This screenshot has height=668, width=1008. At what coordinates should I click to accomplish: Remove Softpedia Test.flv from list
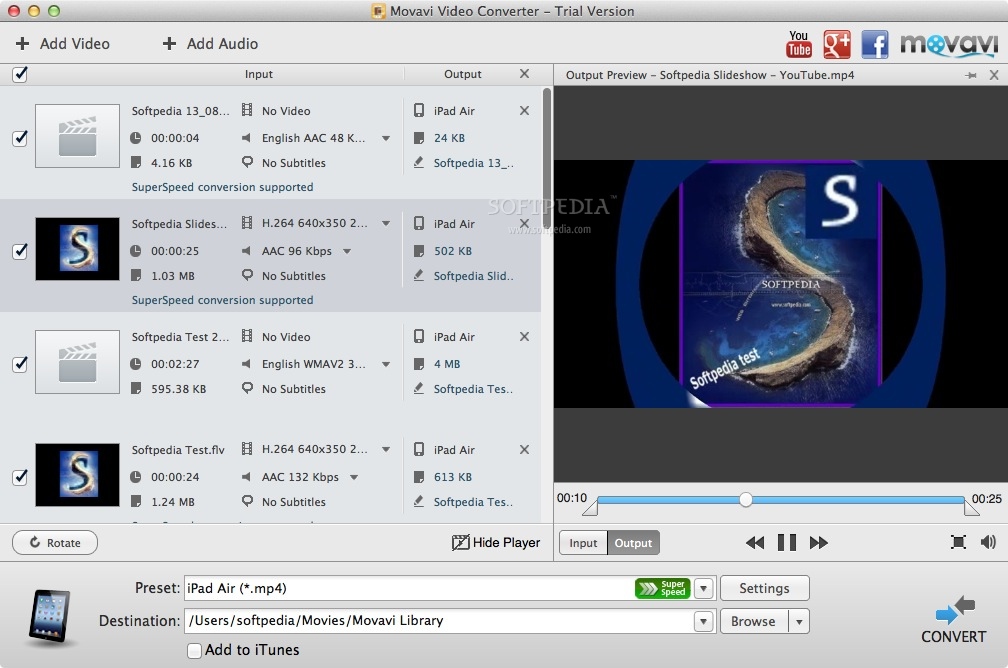(525, 449)
